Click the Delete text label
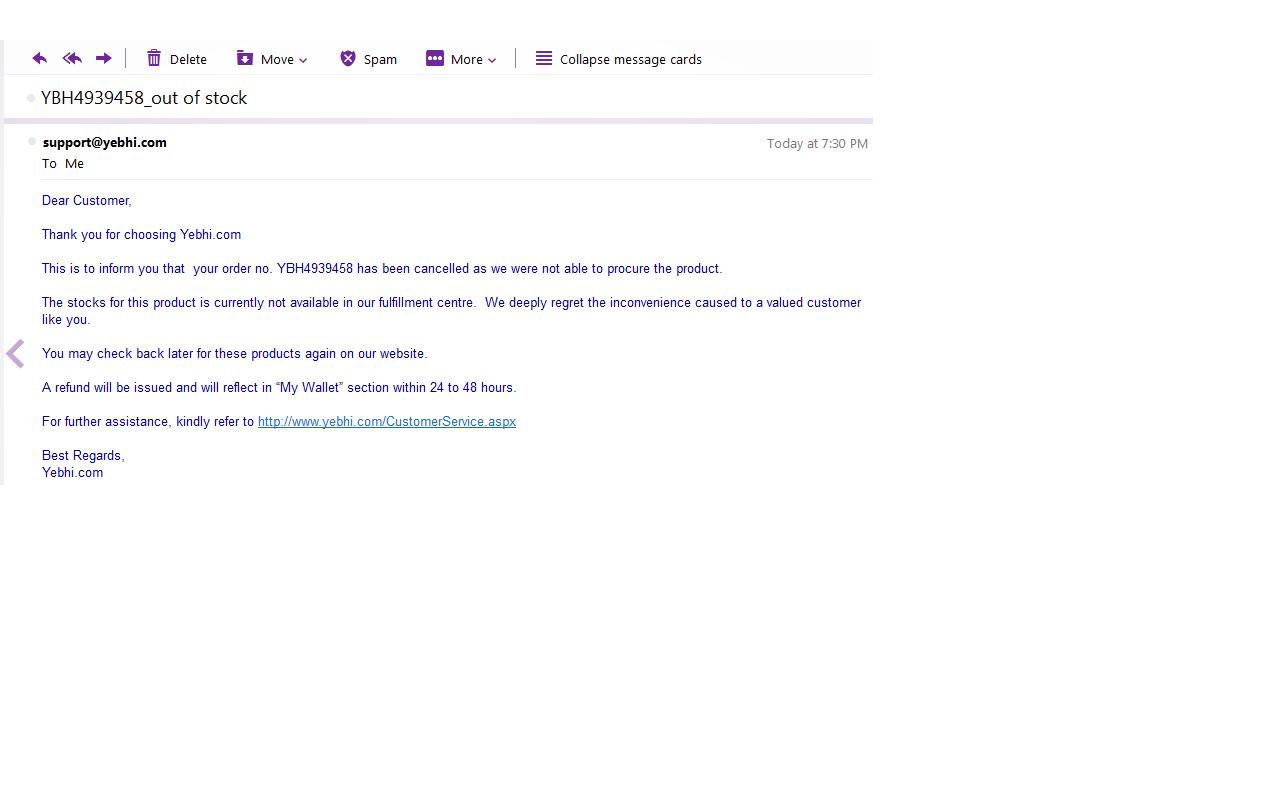The width and height of the screenshot is (1280, 800). point(188,60)
